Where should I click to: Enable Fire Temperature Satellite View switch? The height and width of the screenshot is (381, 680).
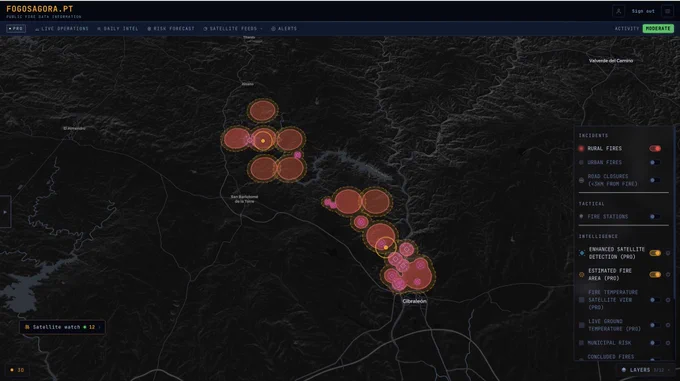point(655,300)
